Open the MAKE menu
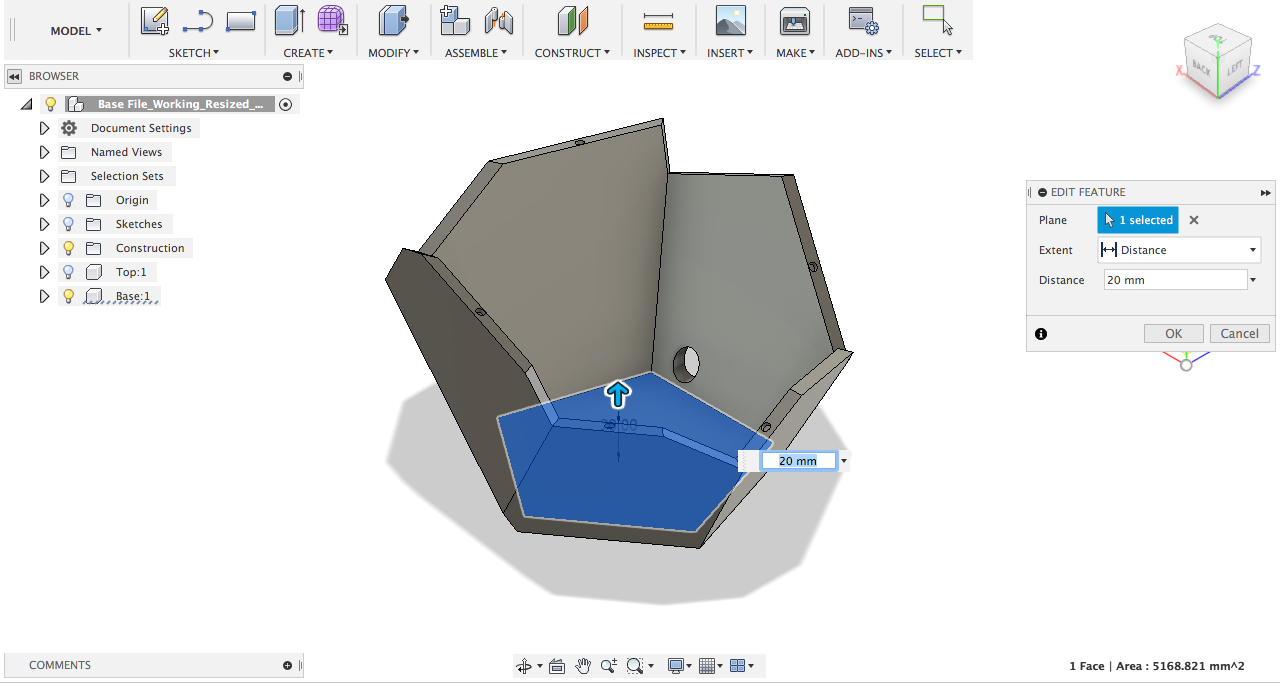 tap(795, 53)
